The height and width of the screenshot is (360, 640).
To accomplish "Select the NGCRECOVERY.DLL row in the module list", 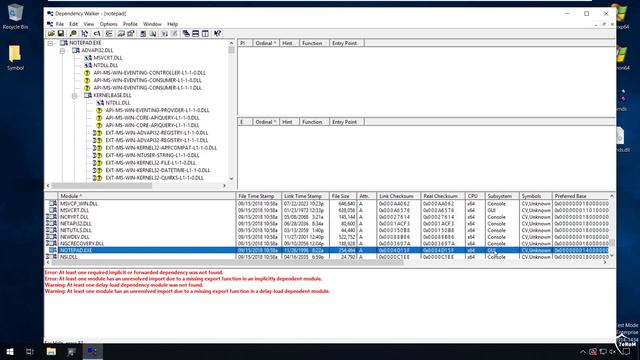I will click(327, 243).
